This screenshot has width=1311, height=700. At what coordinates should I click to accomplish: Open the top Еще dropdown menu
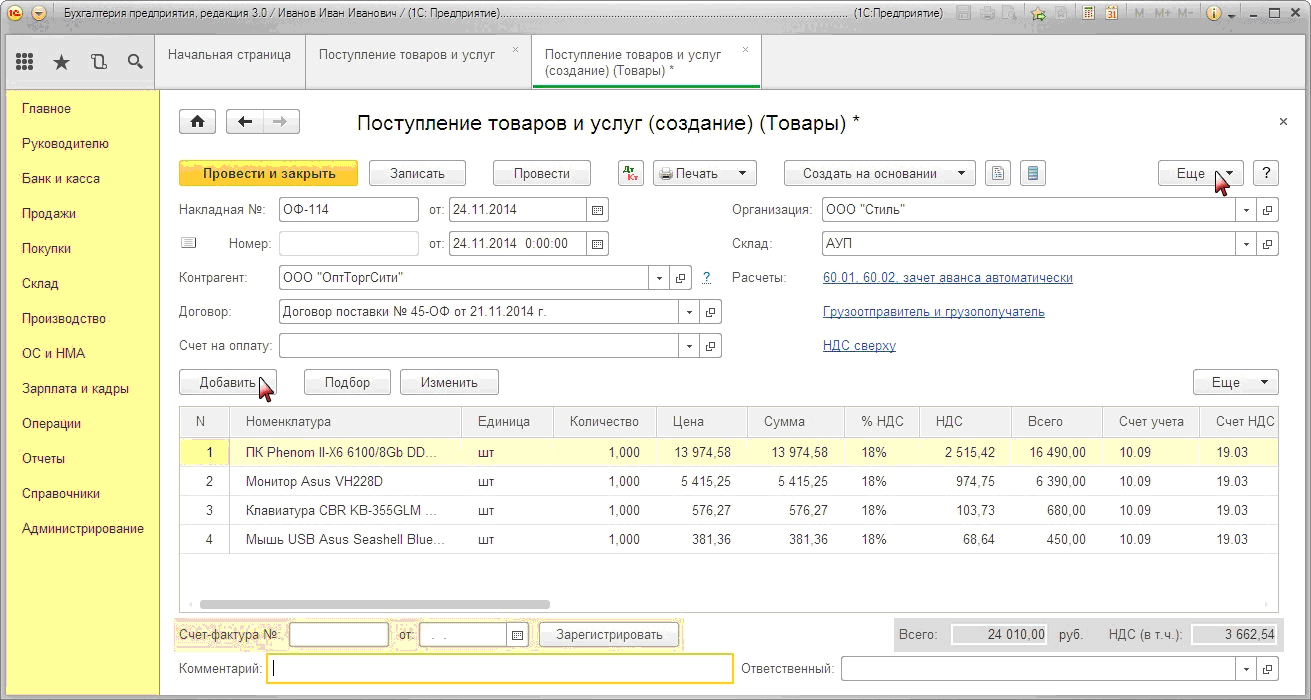1200,173
